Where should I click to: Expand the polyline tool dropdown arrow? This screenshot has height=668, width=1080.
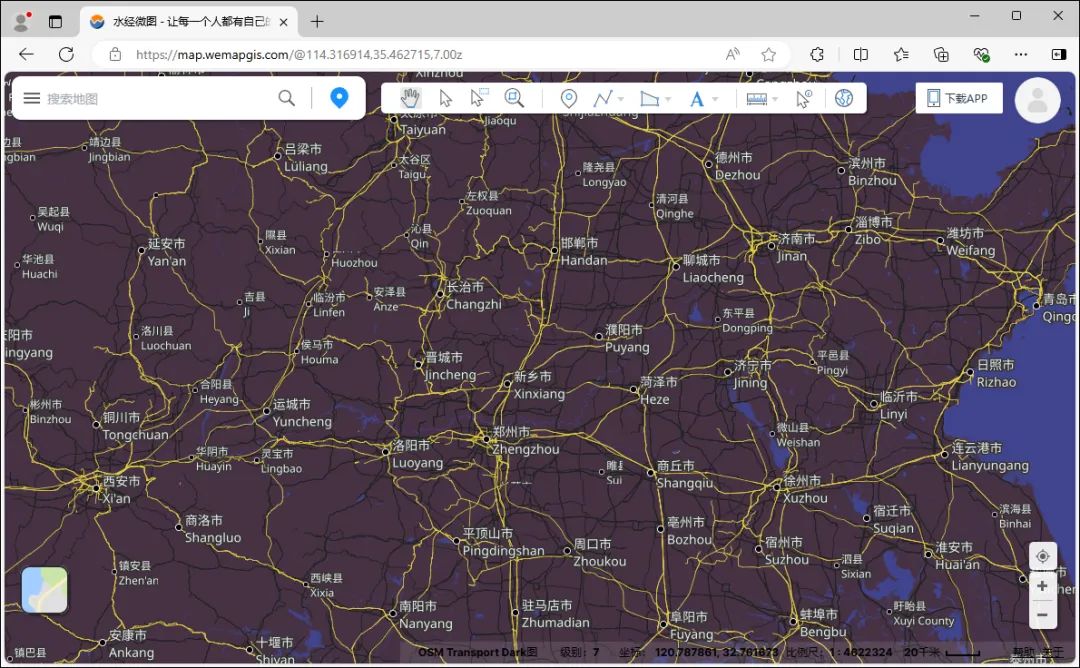621,99
